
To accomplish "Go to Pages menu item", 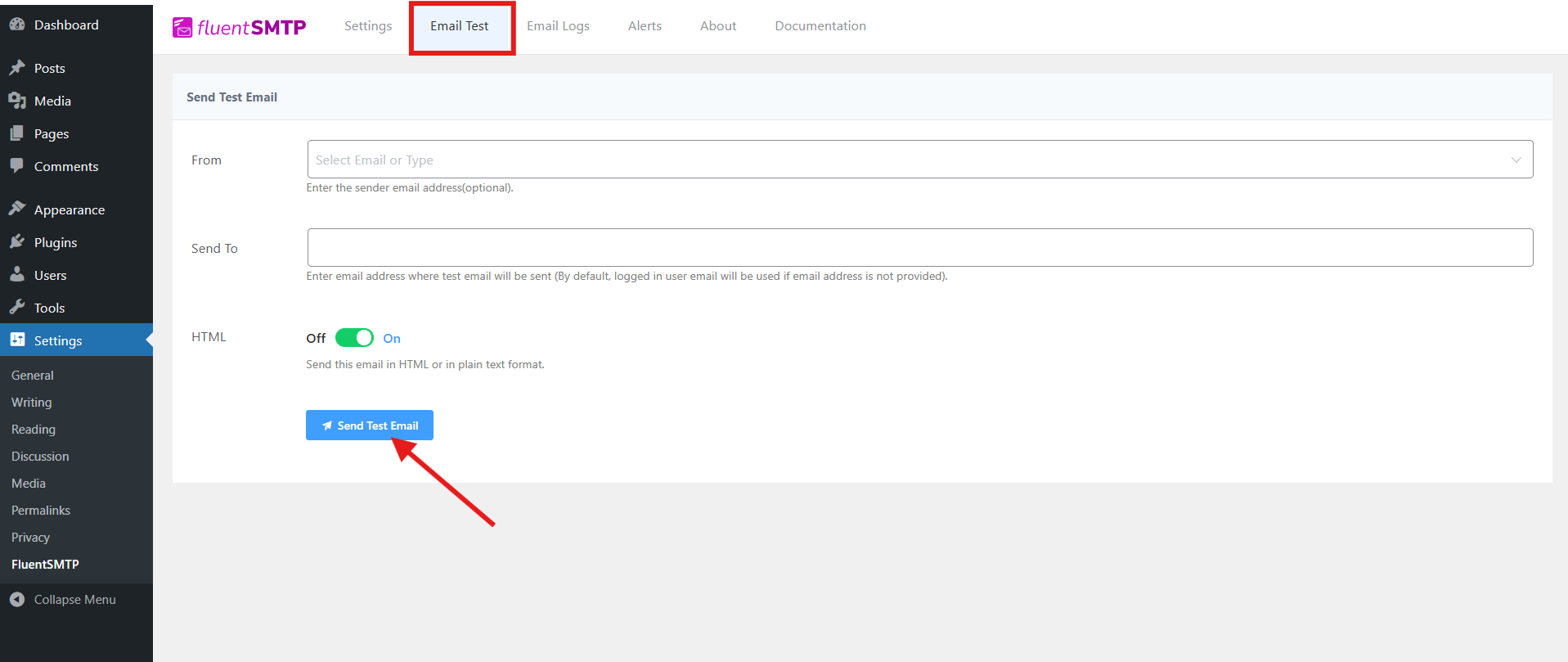I will (52, 133).
